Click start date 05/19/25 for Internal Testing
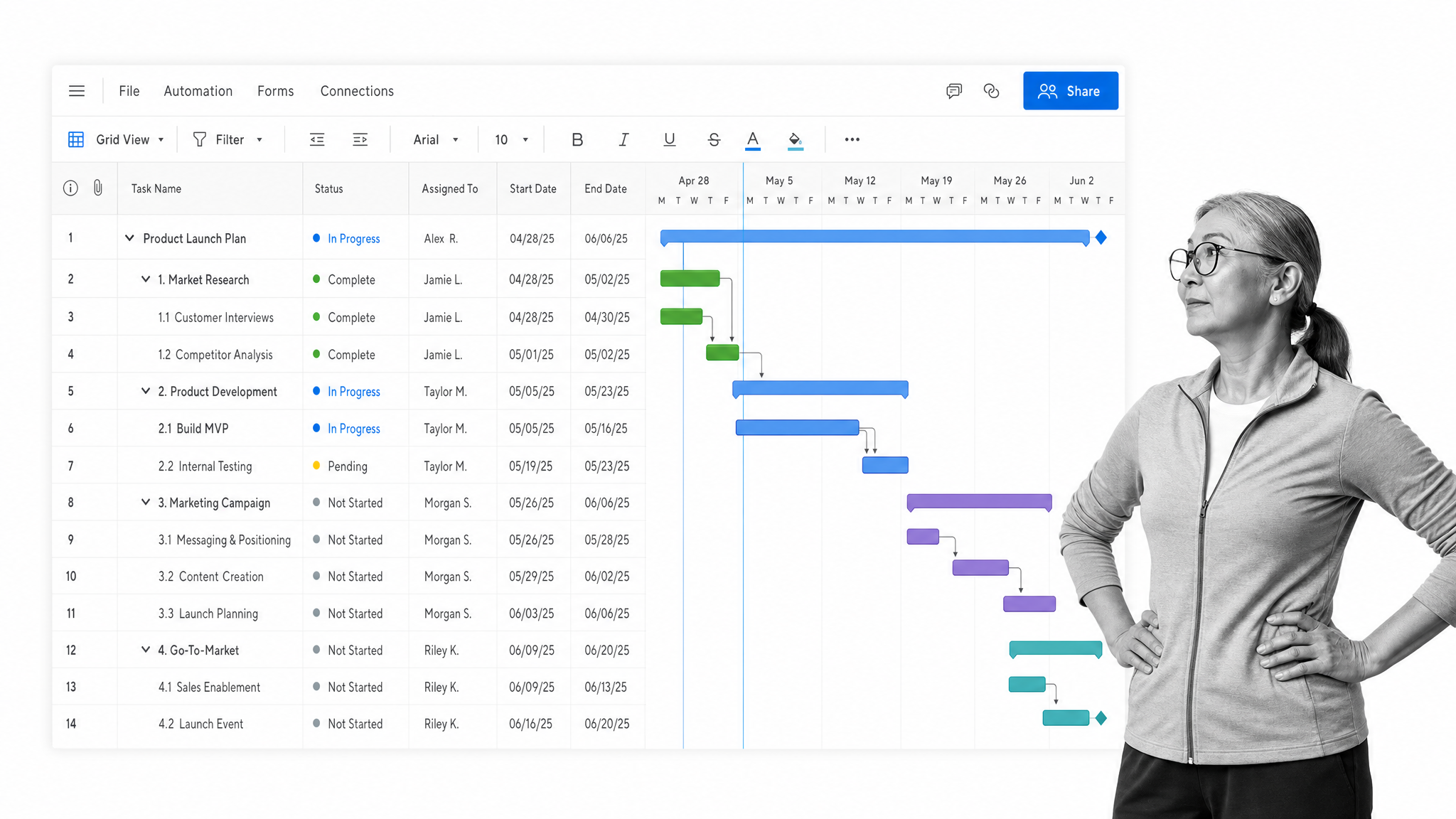Image resolution: width=1456 pixels, height=819 pixels. 530,466
